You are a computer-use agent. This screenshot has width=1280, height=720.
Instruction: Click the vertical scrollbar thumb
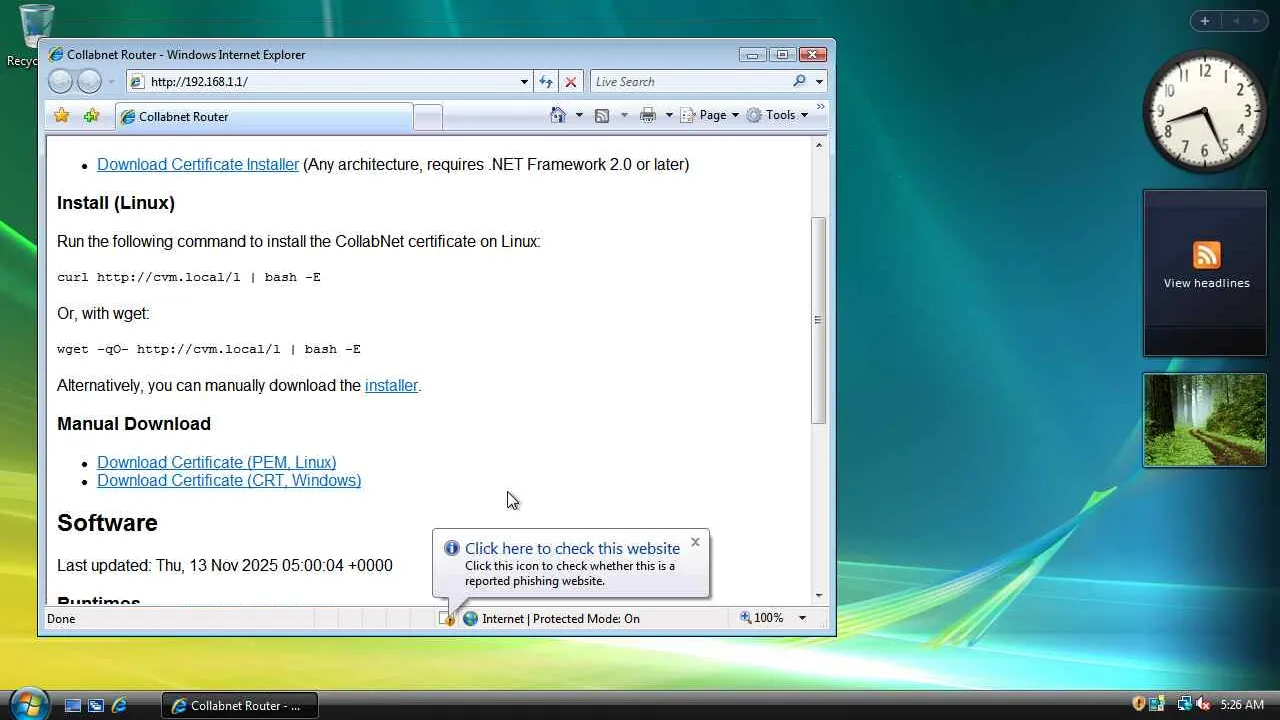(819, 320)
